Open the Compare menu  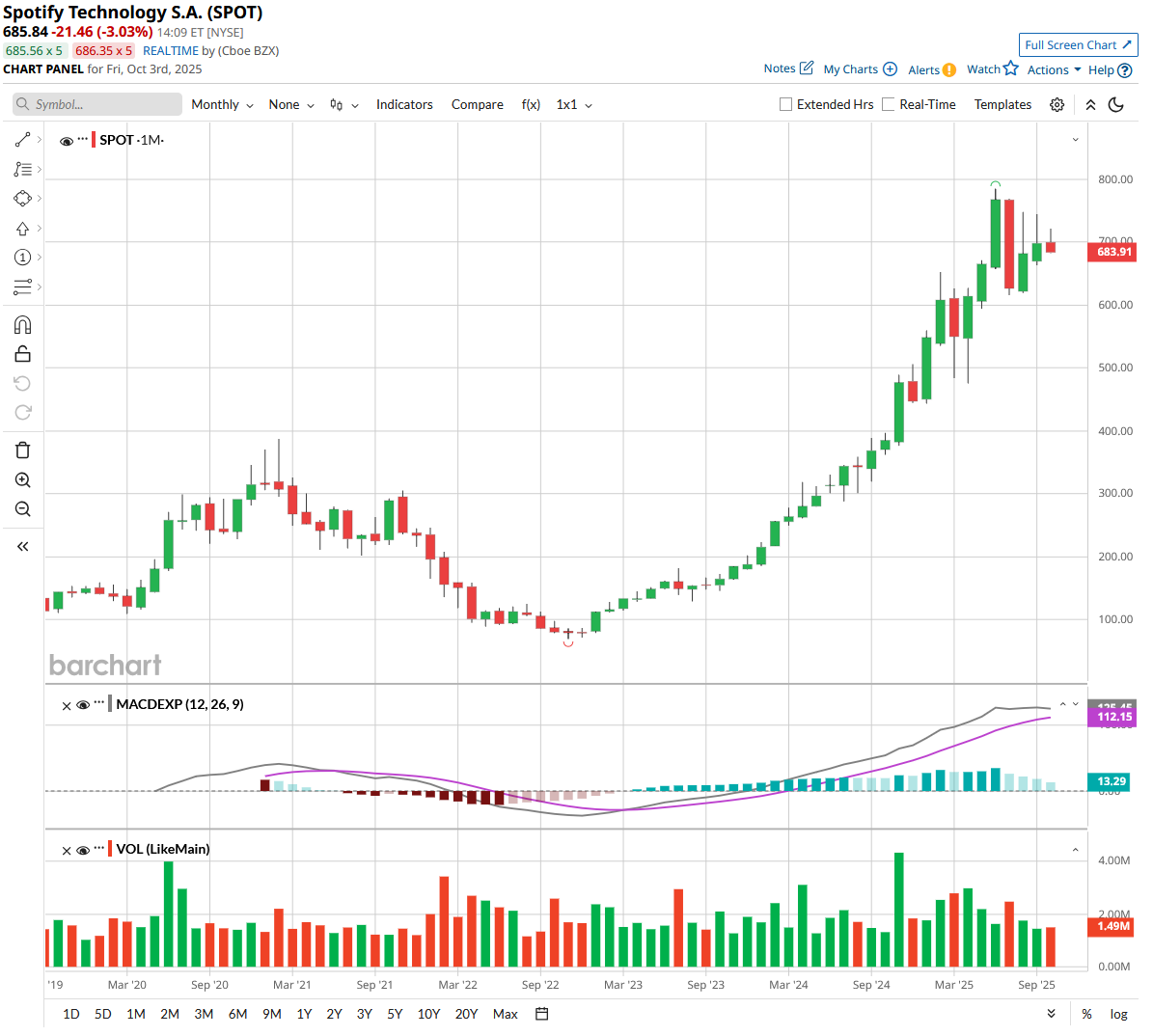pyautogui.click(x=478, y=104)
